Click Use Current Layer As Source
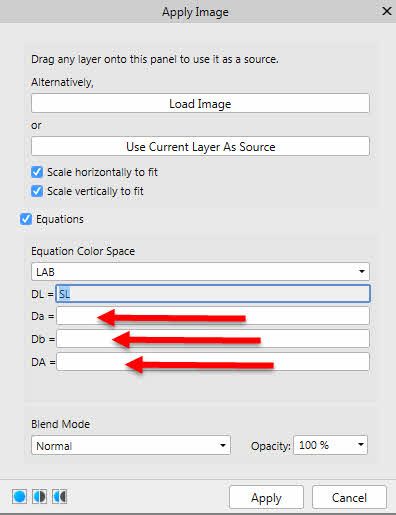396x515 pixels. [x=200, y=147]
